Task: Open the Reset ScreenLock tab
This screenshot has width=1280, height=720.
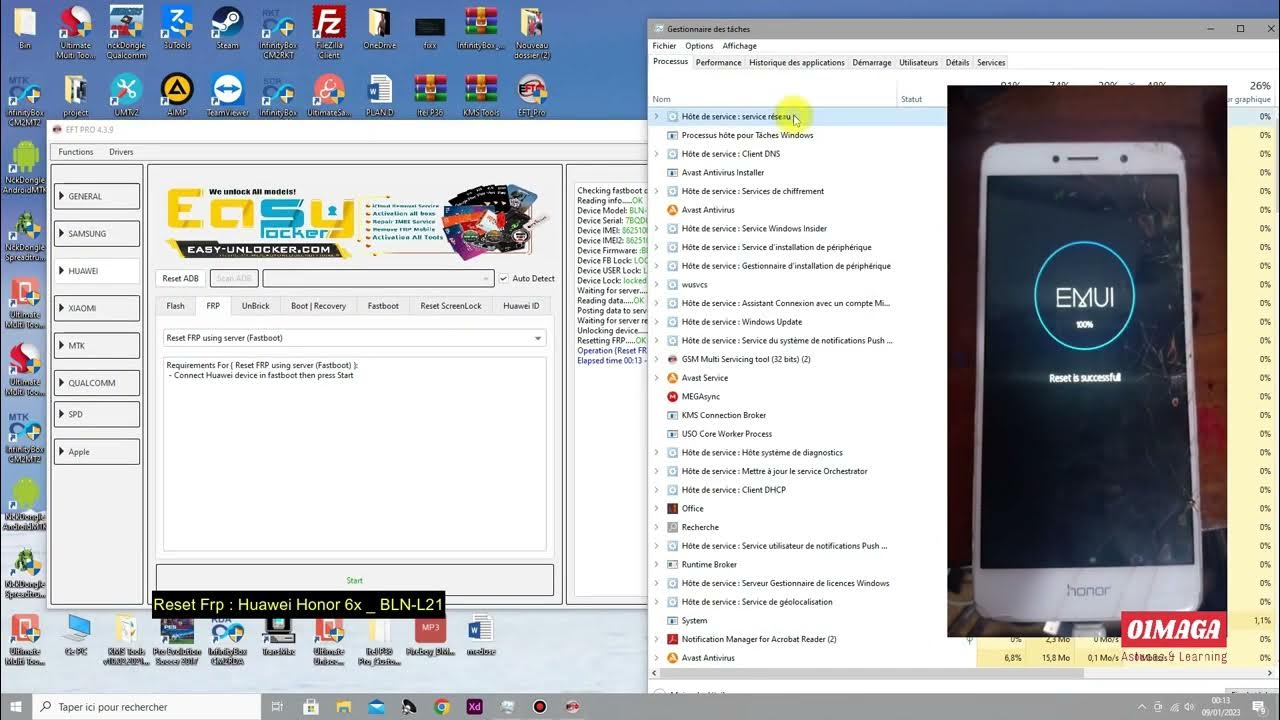Action: [x=451, y=306]
